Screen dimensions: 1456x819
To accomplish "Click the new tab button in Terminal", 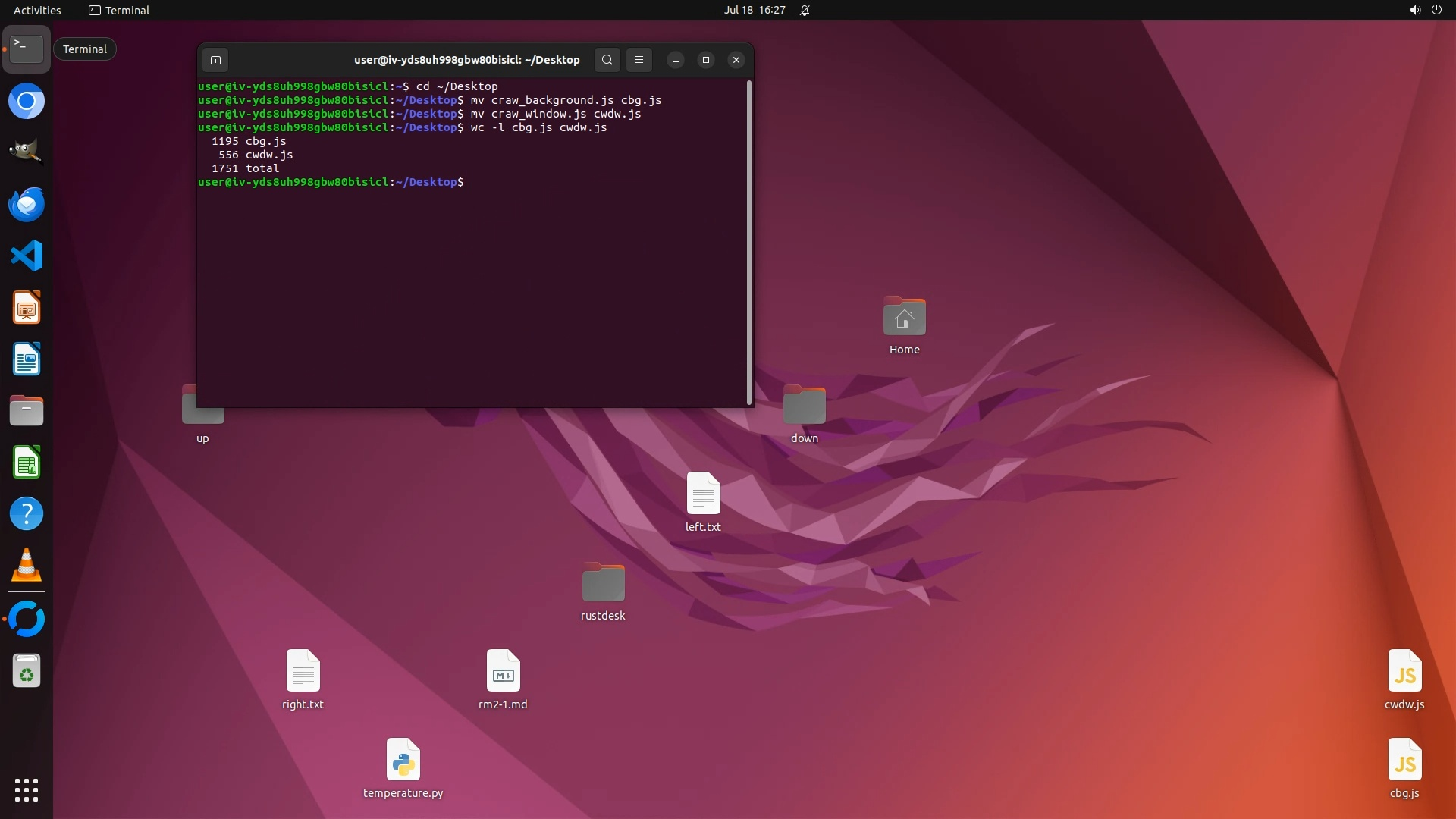I will (215, 60).
